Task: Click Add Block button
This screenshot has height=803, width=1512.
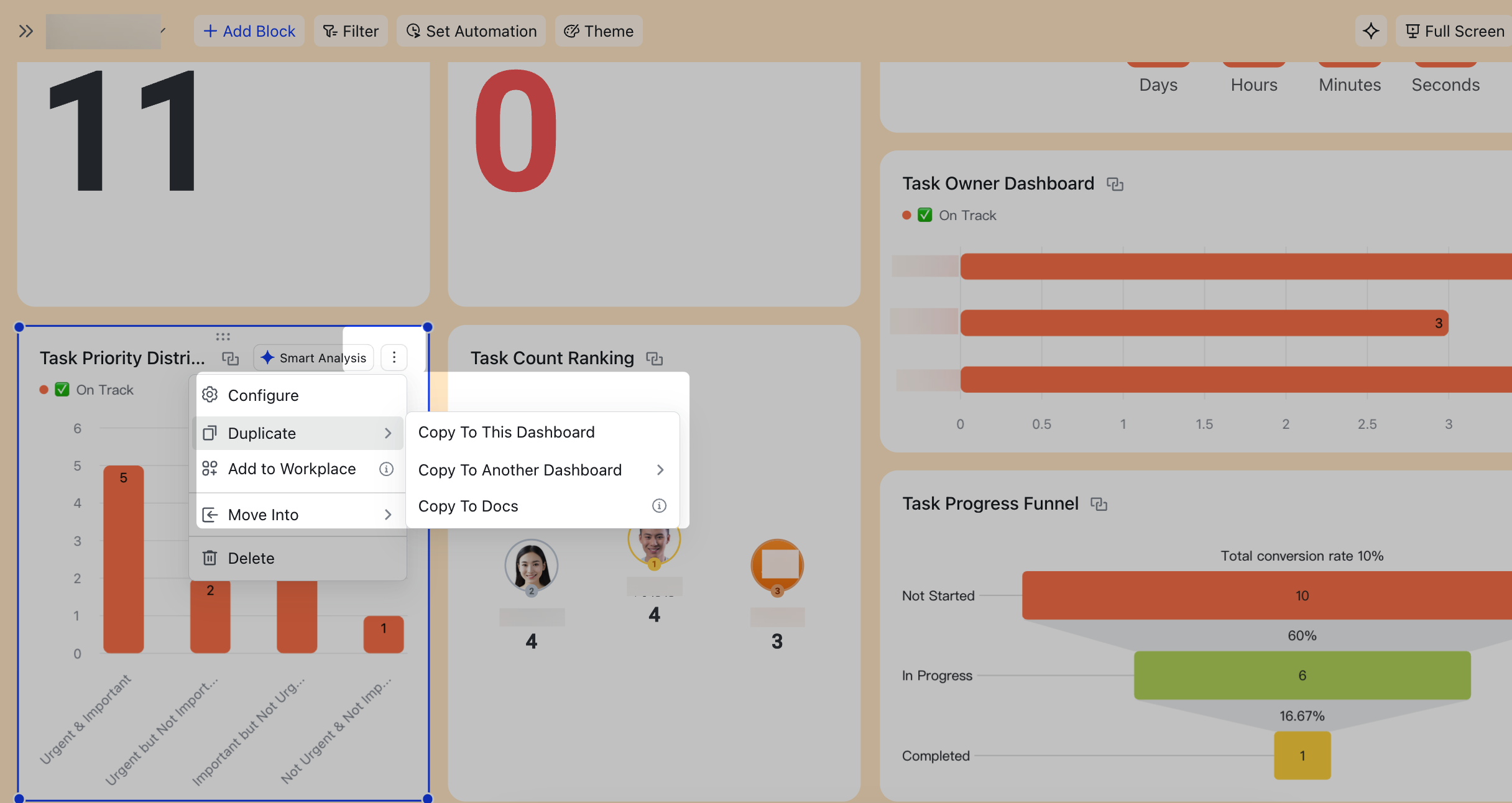Action: pos(249,31)
